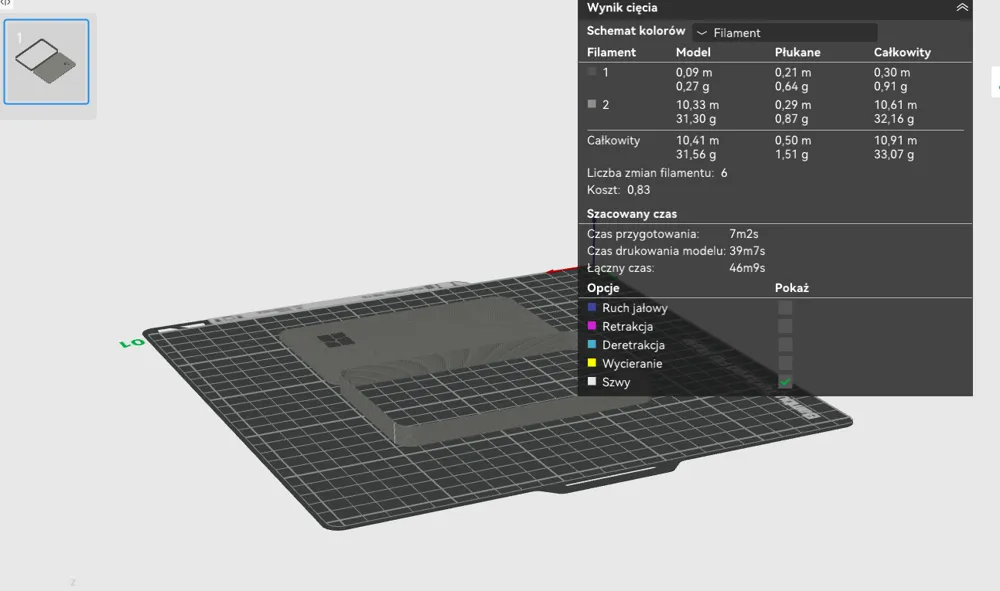Click total weight value 33,07 g
The image size is (1000, 591).
893,154
